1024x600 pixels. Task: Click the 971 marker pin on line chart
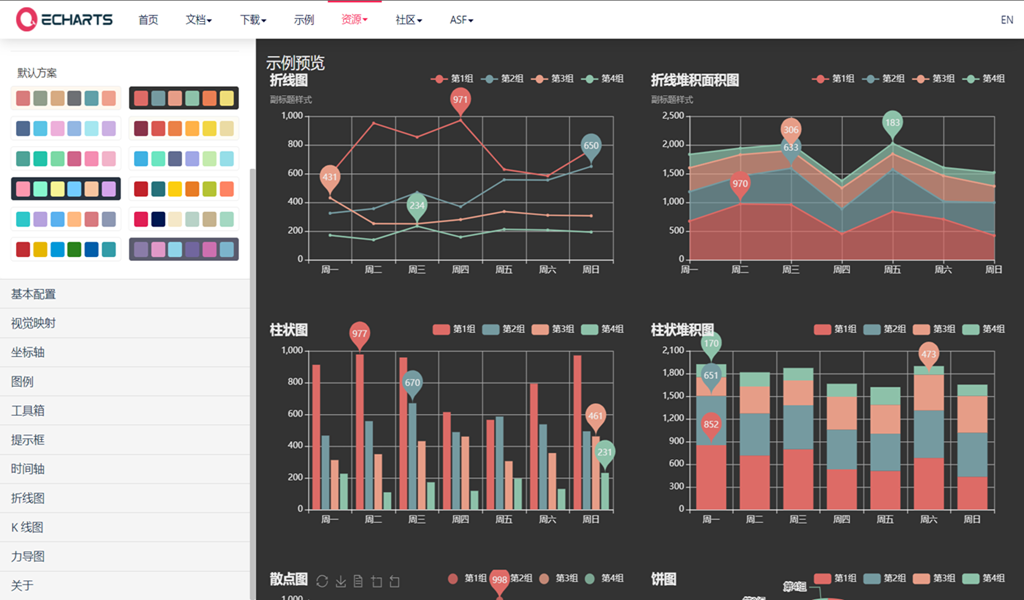(460, 101)
